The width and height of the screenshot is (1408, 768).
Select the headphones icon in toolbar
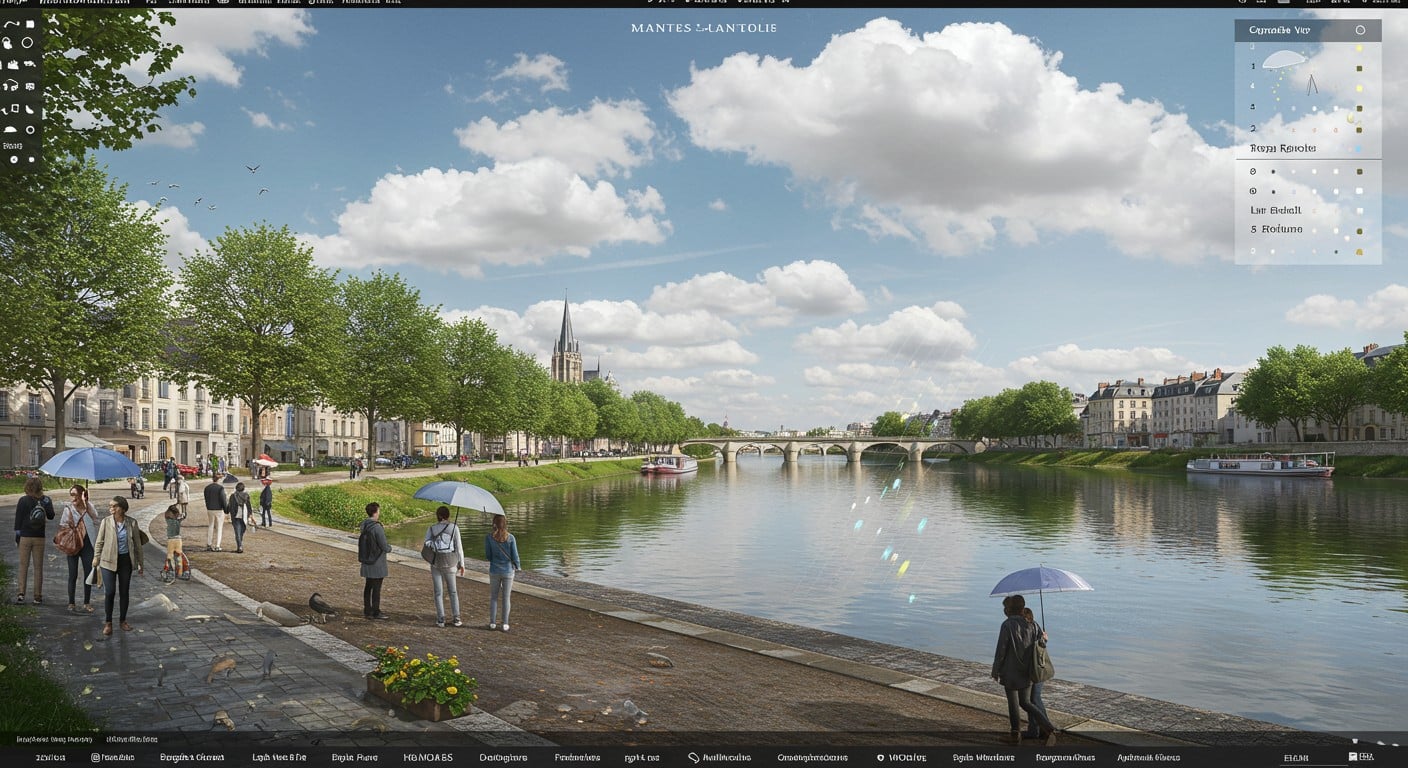(10, 86)
